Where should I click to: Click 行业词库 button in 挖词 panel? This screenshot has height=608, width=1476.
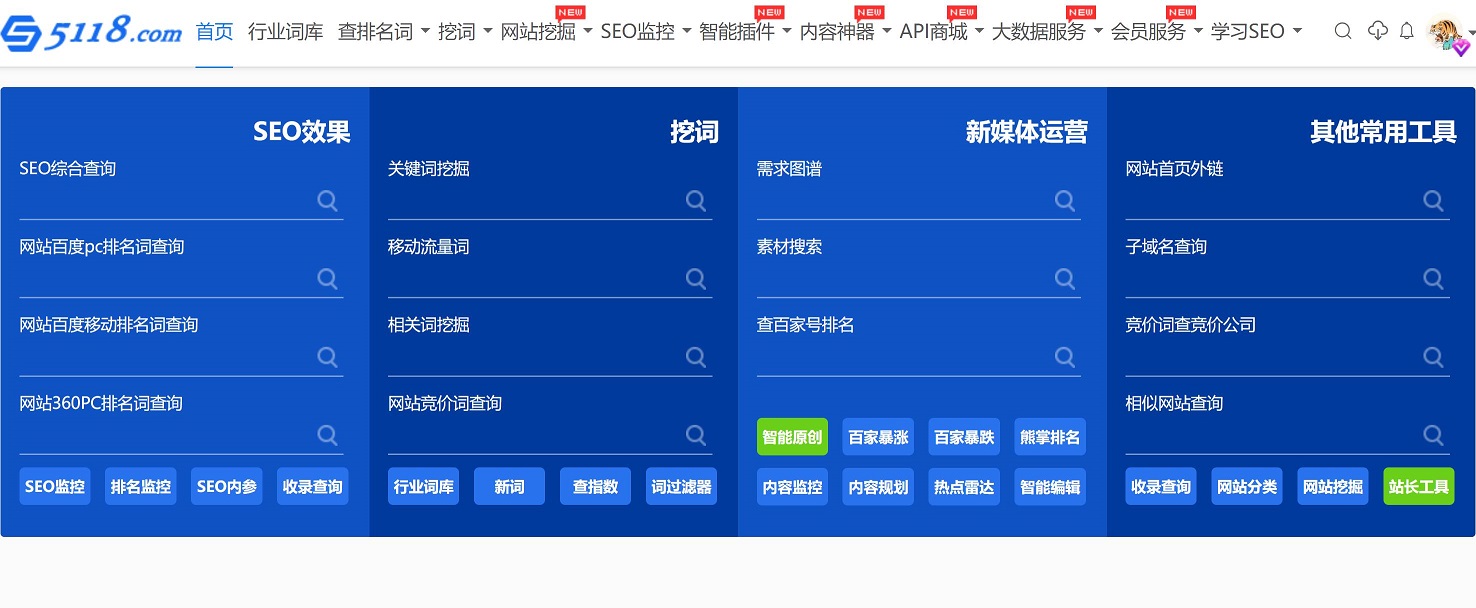(424, 487)
